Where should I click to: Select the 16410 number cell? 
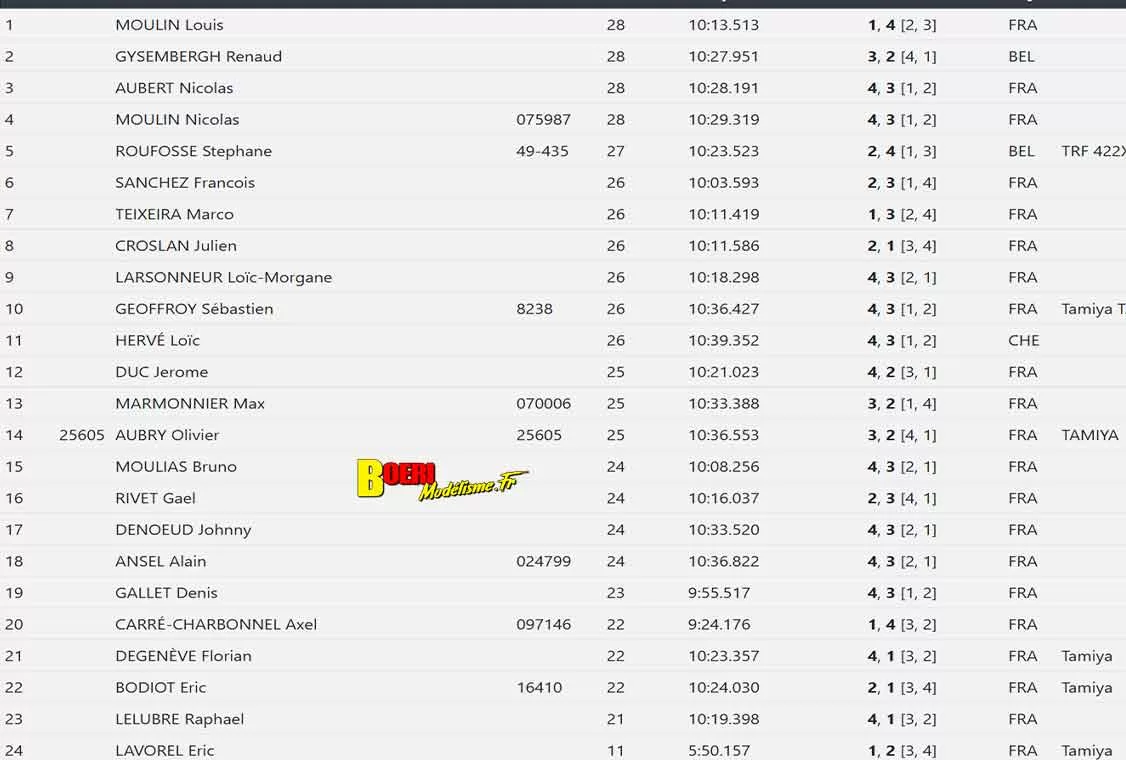(x=539, y=687)
